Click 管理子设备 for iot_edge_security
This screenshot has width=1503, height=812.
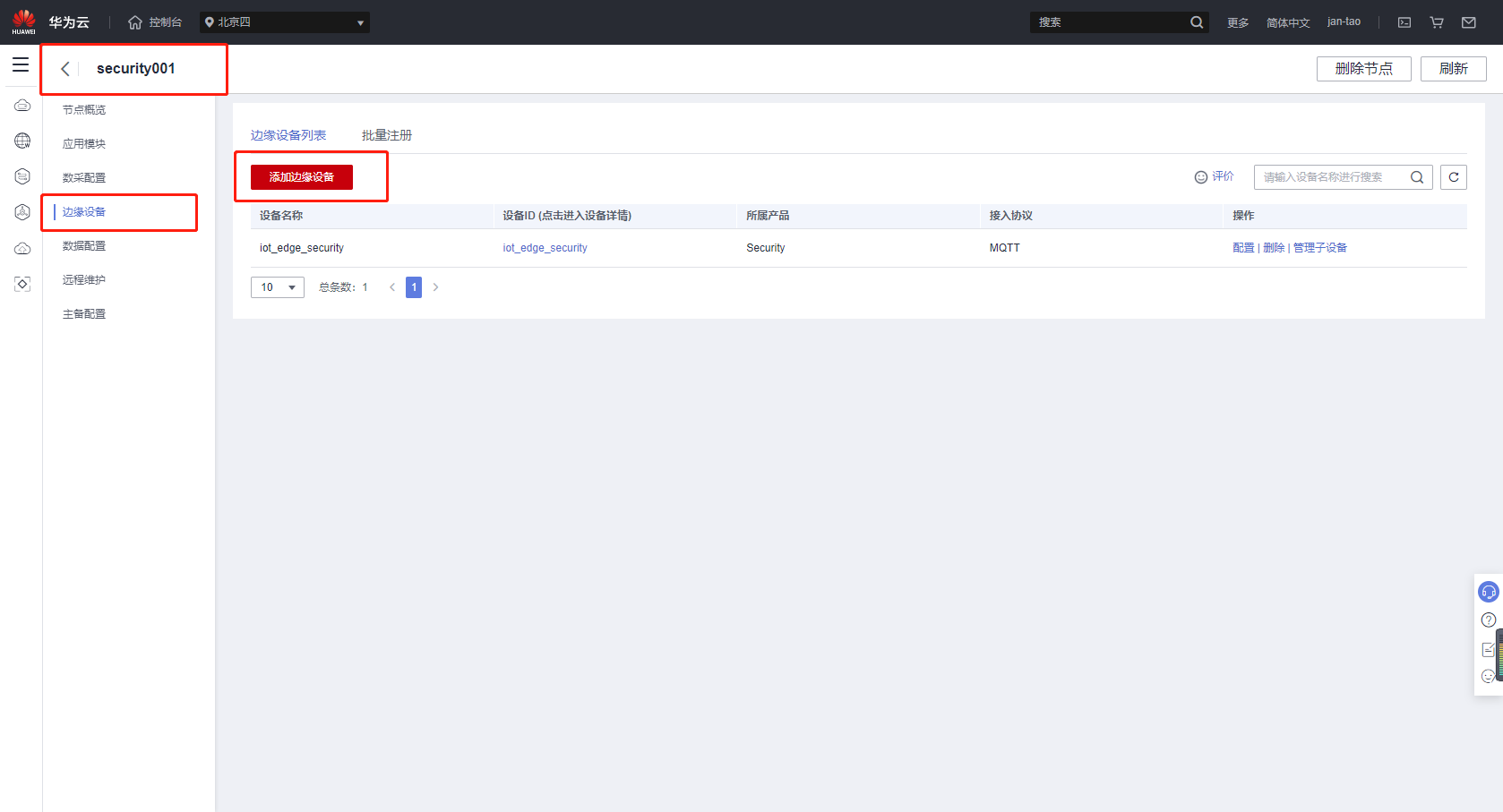click(1320, 248)
